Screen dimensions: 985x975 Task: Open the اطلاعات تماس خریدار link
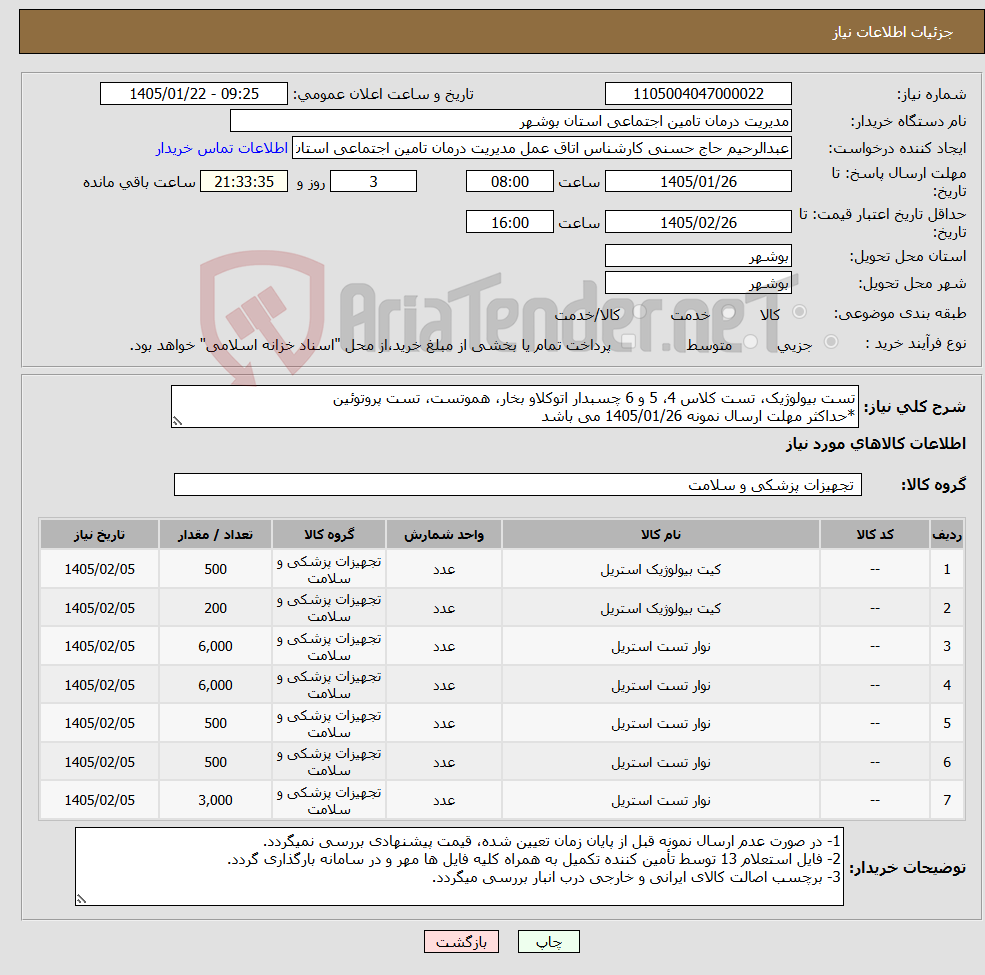(x=222, y=148)
